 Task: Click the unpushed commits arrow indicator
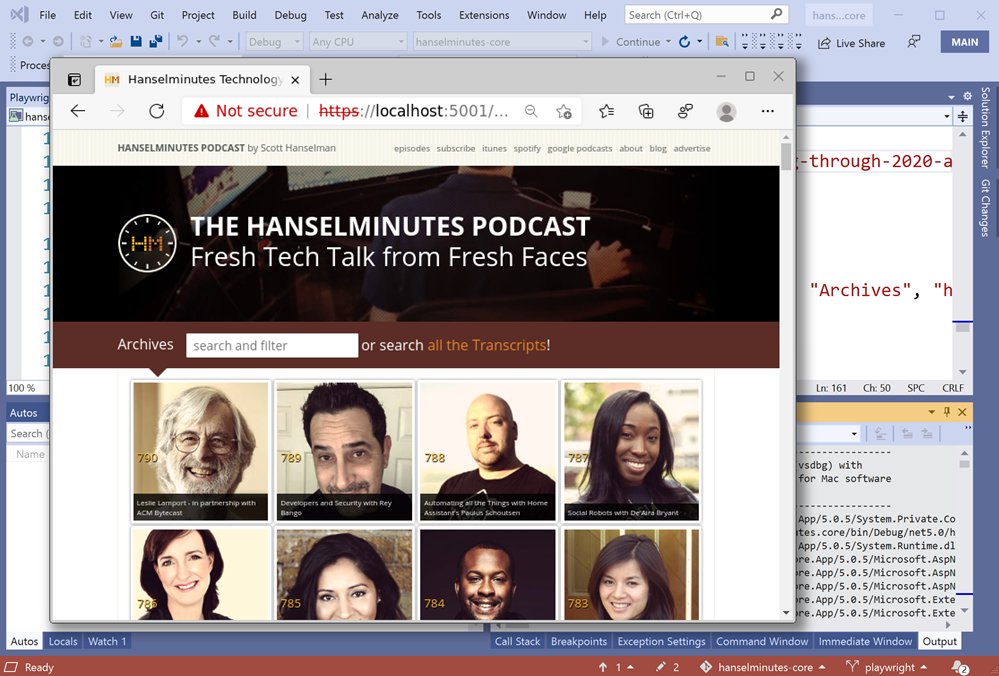click(x=617, y=667)
